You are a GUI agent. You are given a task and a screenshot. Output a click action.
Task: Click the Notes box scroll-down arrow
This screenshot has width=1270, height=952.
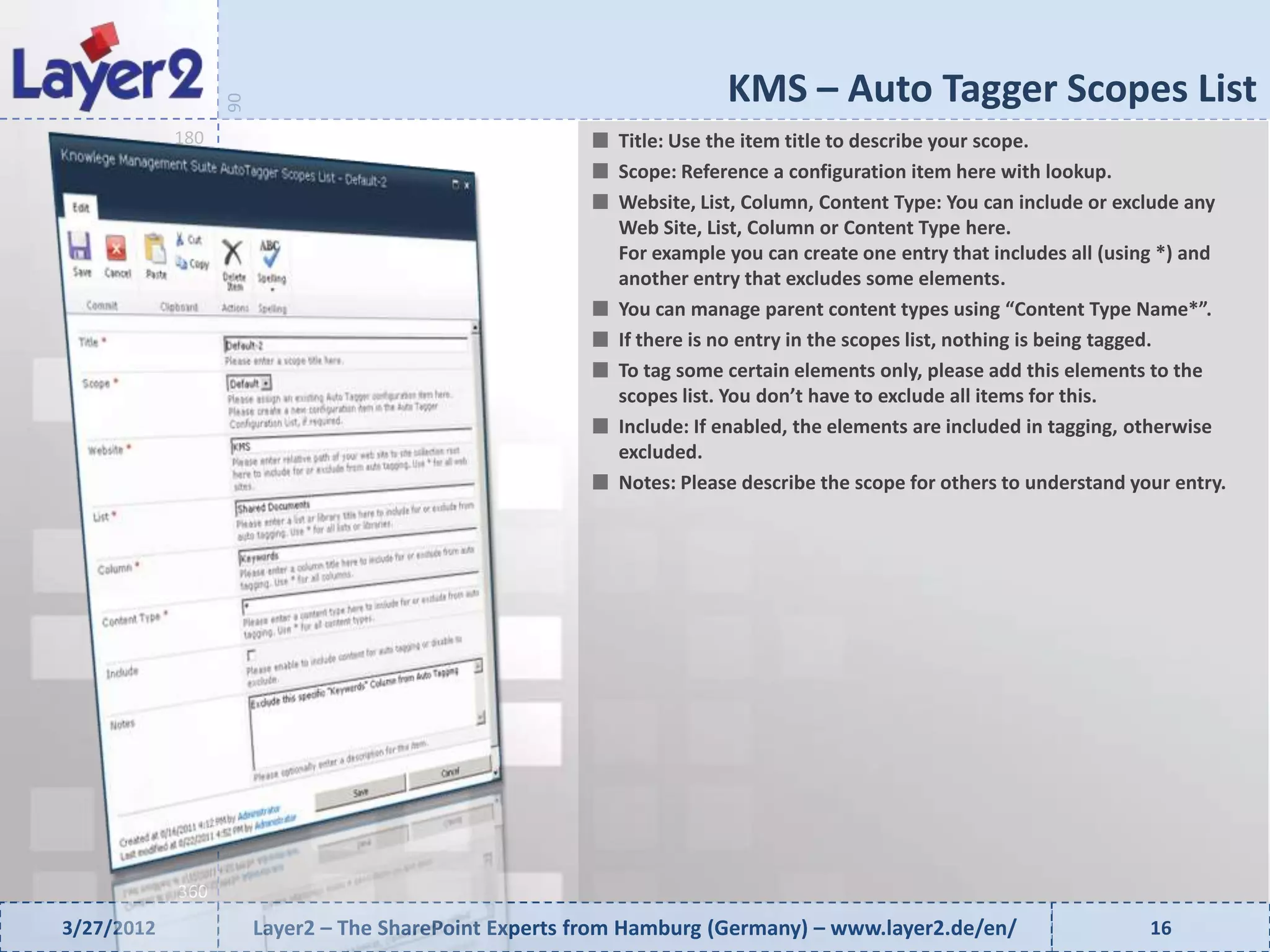click(x=481, y=718)
